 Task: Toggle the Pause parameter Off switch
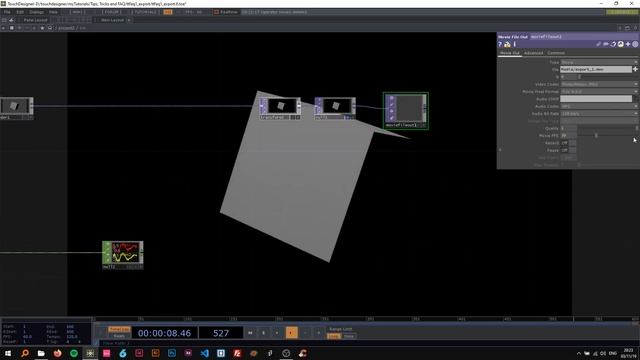tap(568, 150)
